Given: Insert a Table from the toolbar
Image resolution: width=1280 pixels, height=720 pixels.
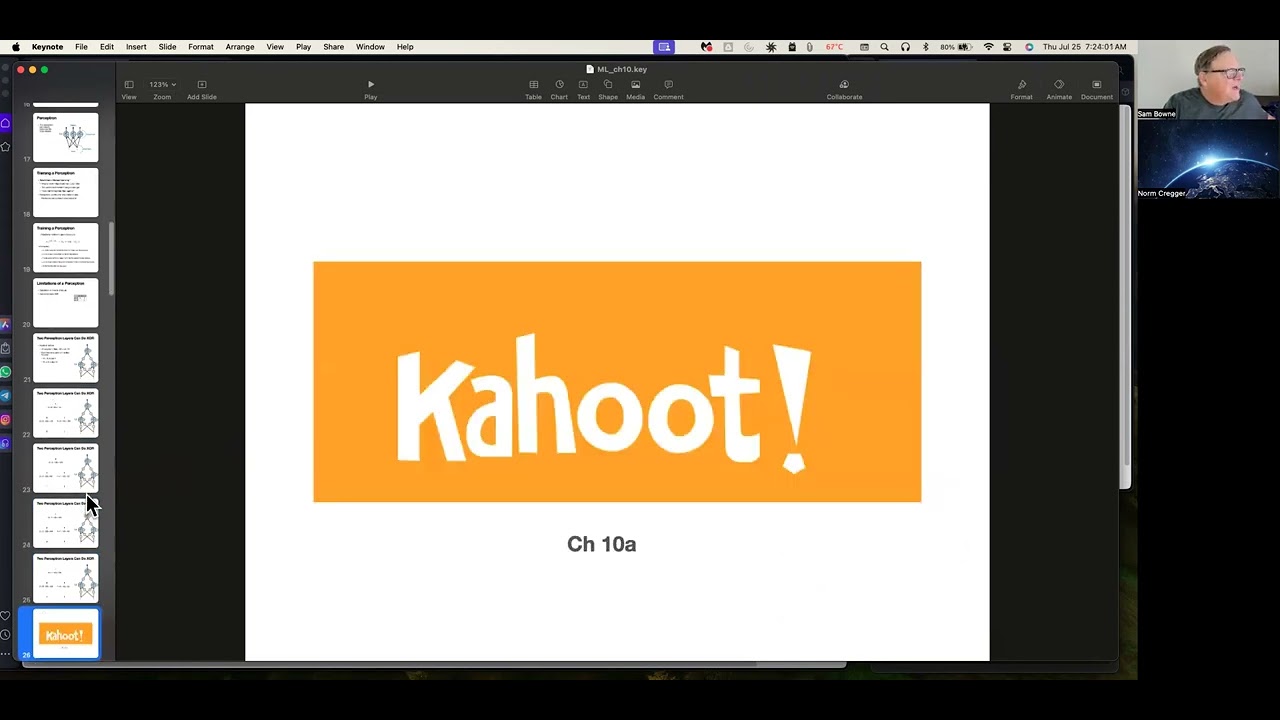Looking at the screenshot, I should click(533, 89).
